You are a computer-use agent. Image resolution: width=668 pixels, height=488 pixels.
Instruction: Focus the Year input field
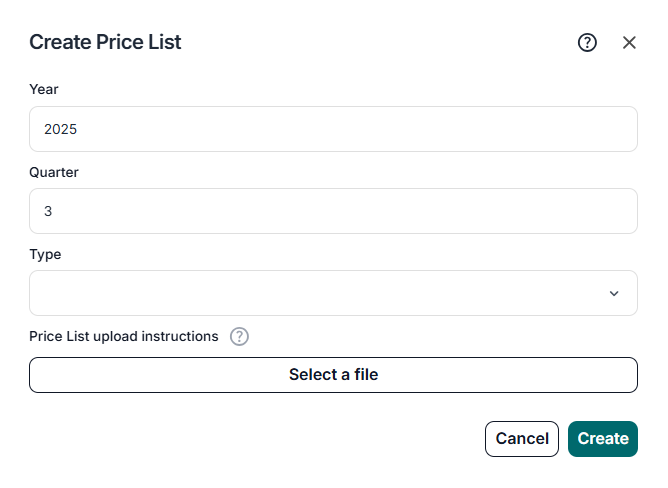pos(333,129)
